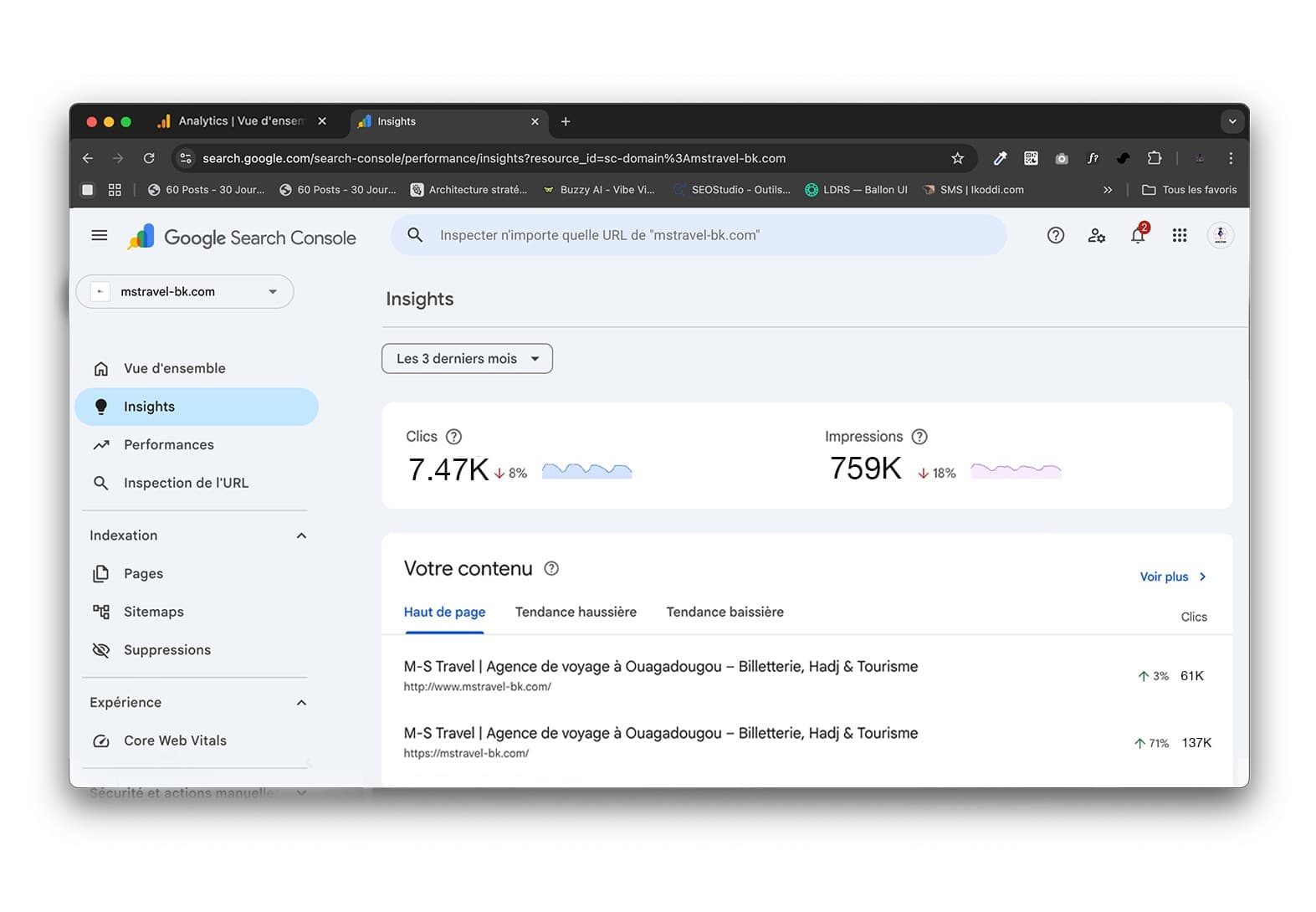Screen dimensions: 1316x912
Task: Open the notifications bell
Action: (1138, 236)
